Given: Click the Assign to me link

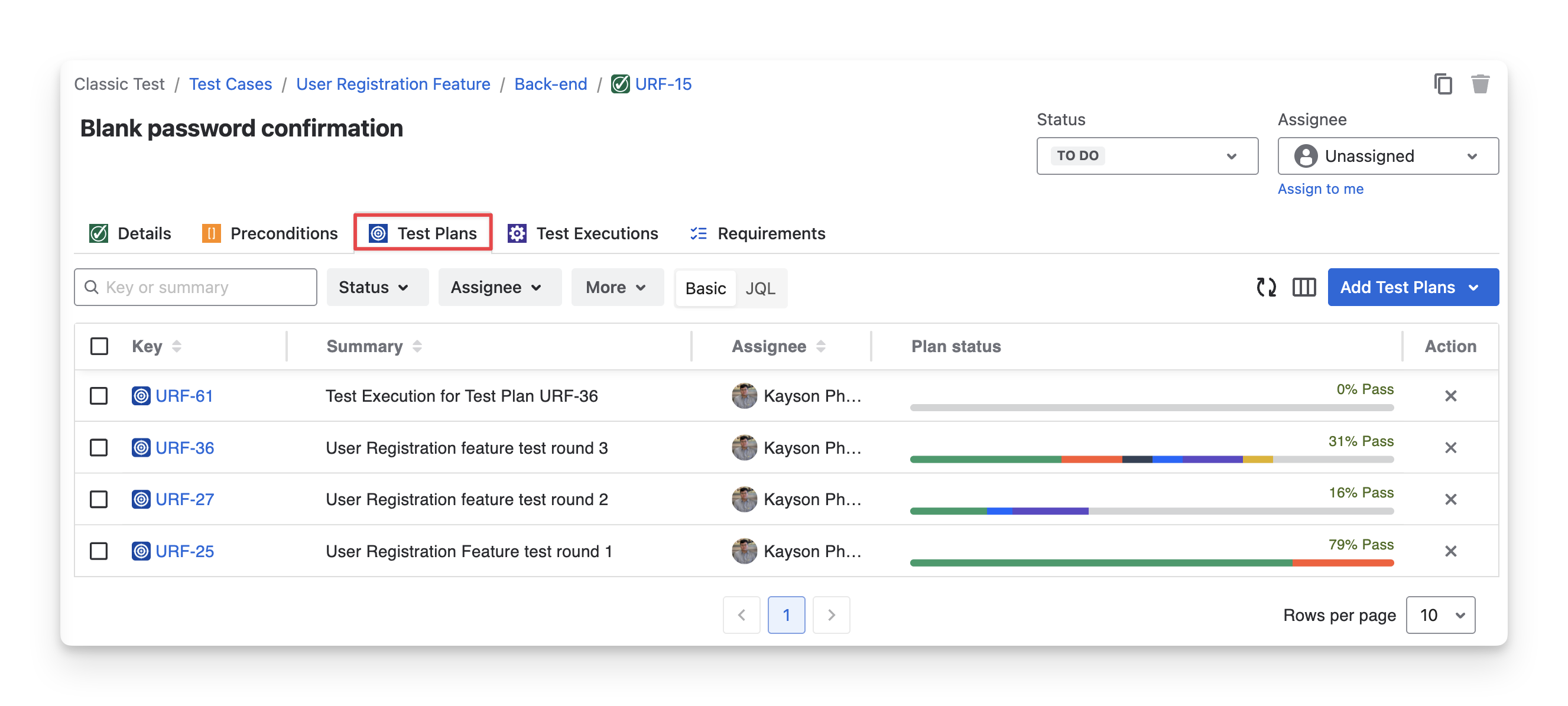Looking at the screenshot, I should [1320, 188].
